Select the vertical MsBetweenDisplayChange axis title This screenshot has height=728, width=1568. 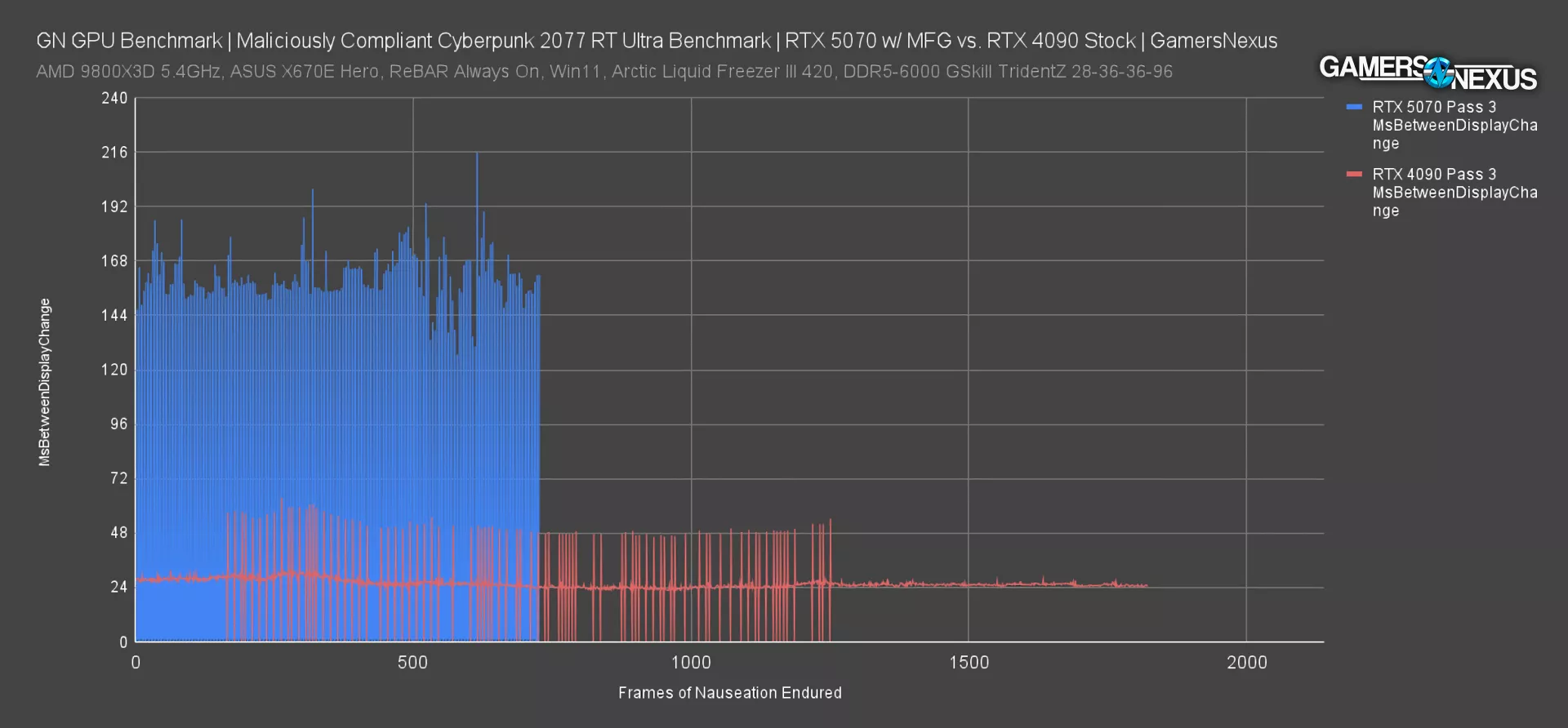click(45, 382)
